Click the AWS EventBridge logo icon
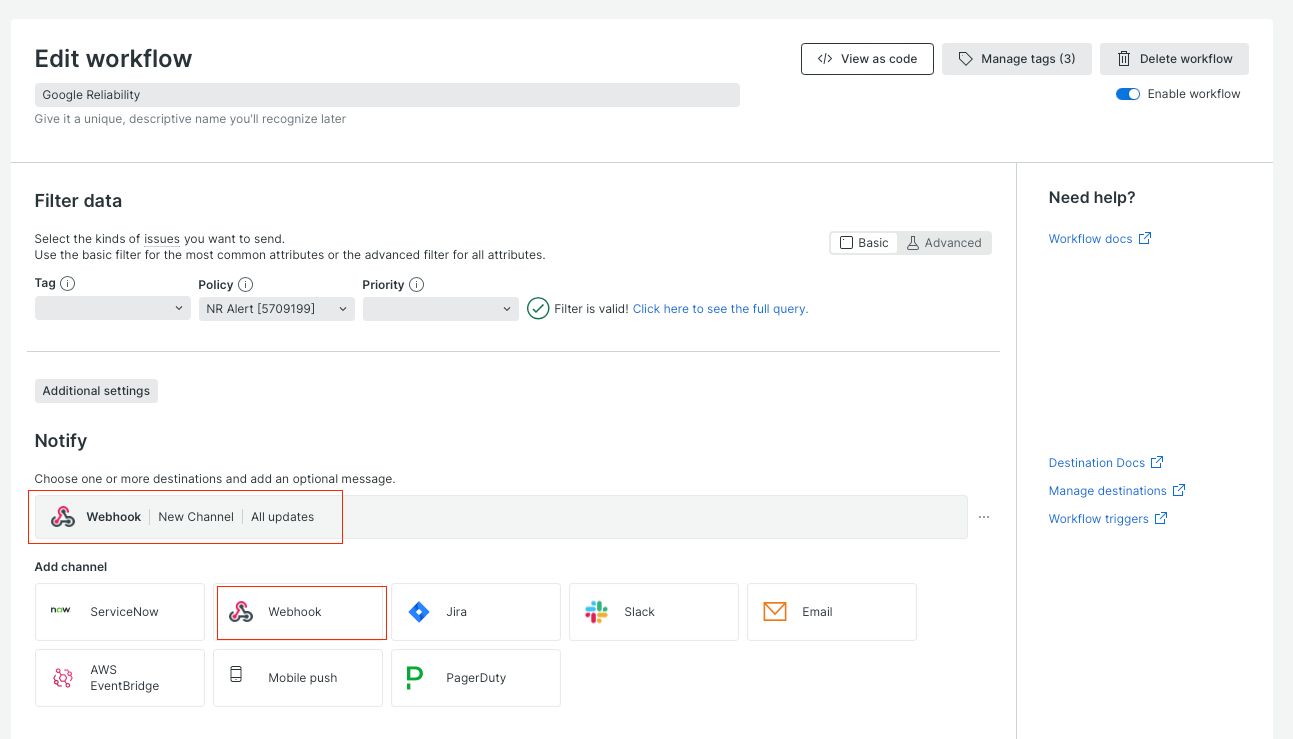Screen dimensions: 1293x739 tap(62, 678)
